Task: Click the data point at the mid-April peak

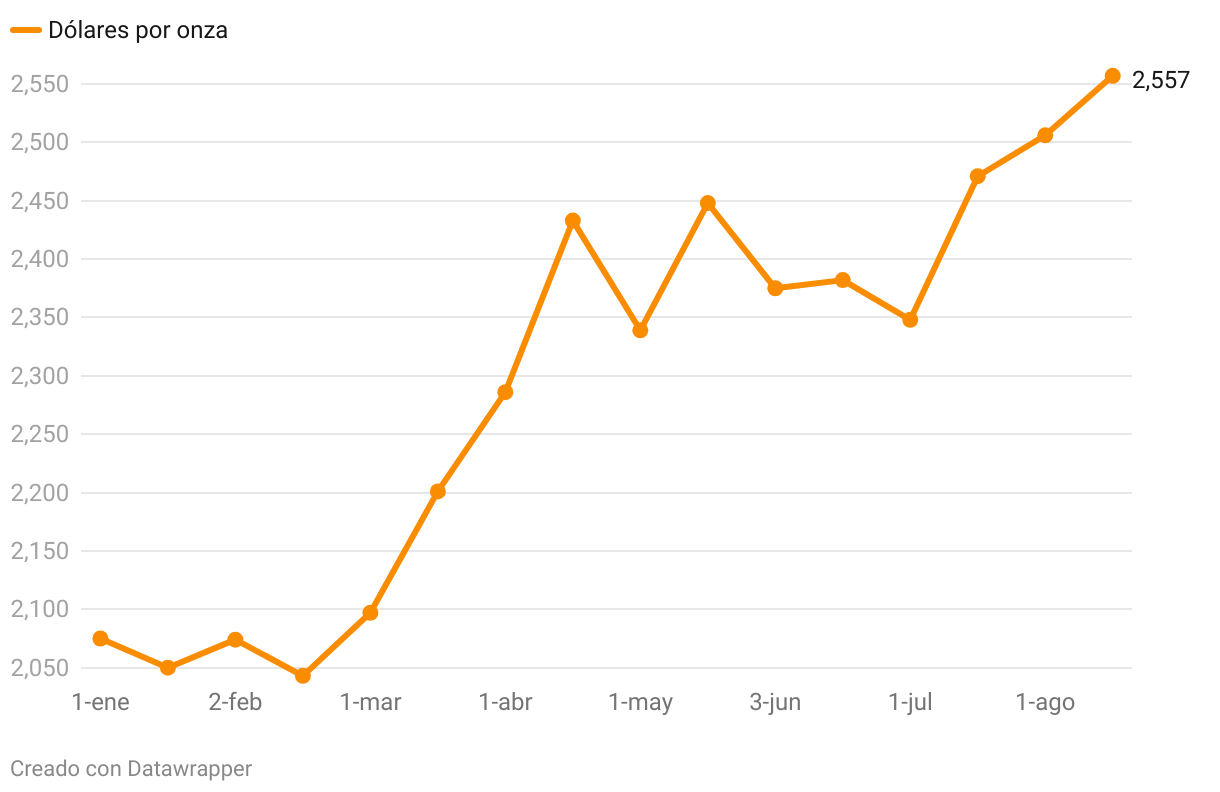Action: point(572,221)
